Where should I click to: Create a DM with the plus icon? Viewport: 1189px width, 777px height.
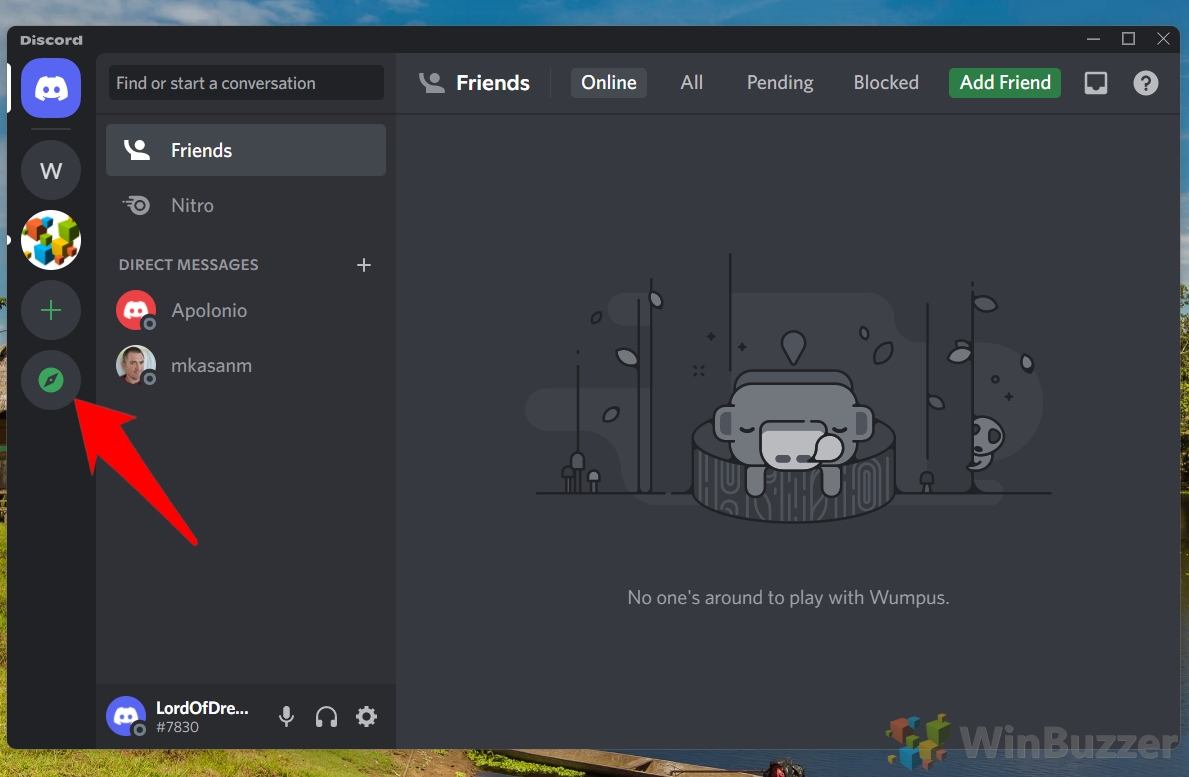[364, 265]
